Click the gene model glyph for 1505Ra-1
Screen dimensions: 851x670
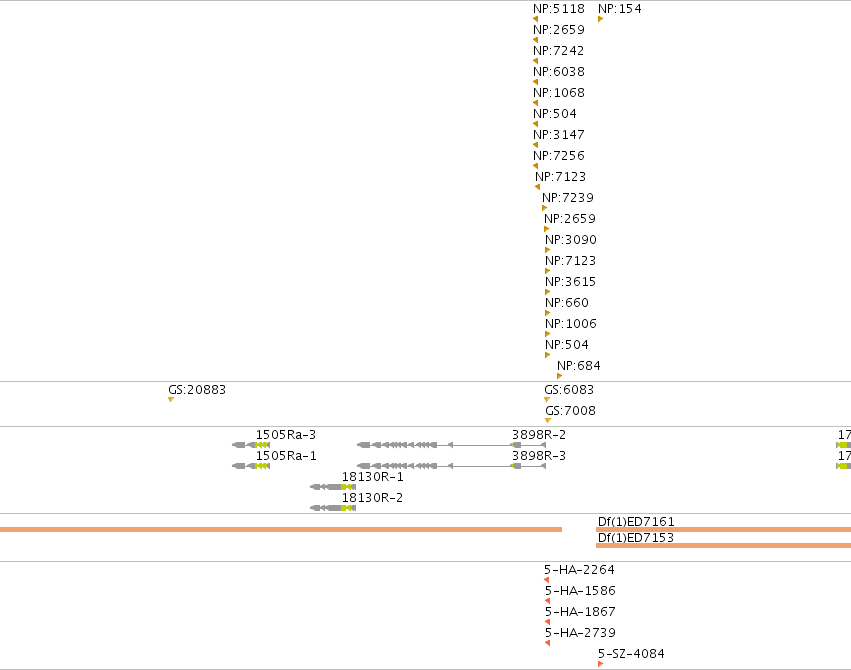coord(251,466)
